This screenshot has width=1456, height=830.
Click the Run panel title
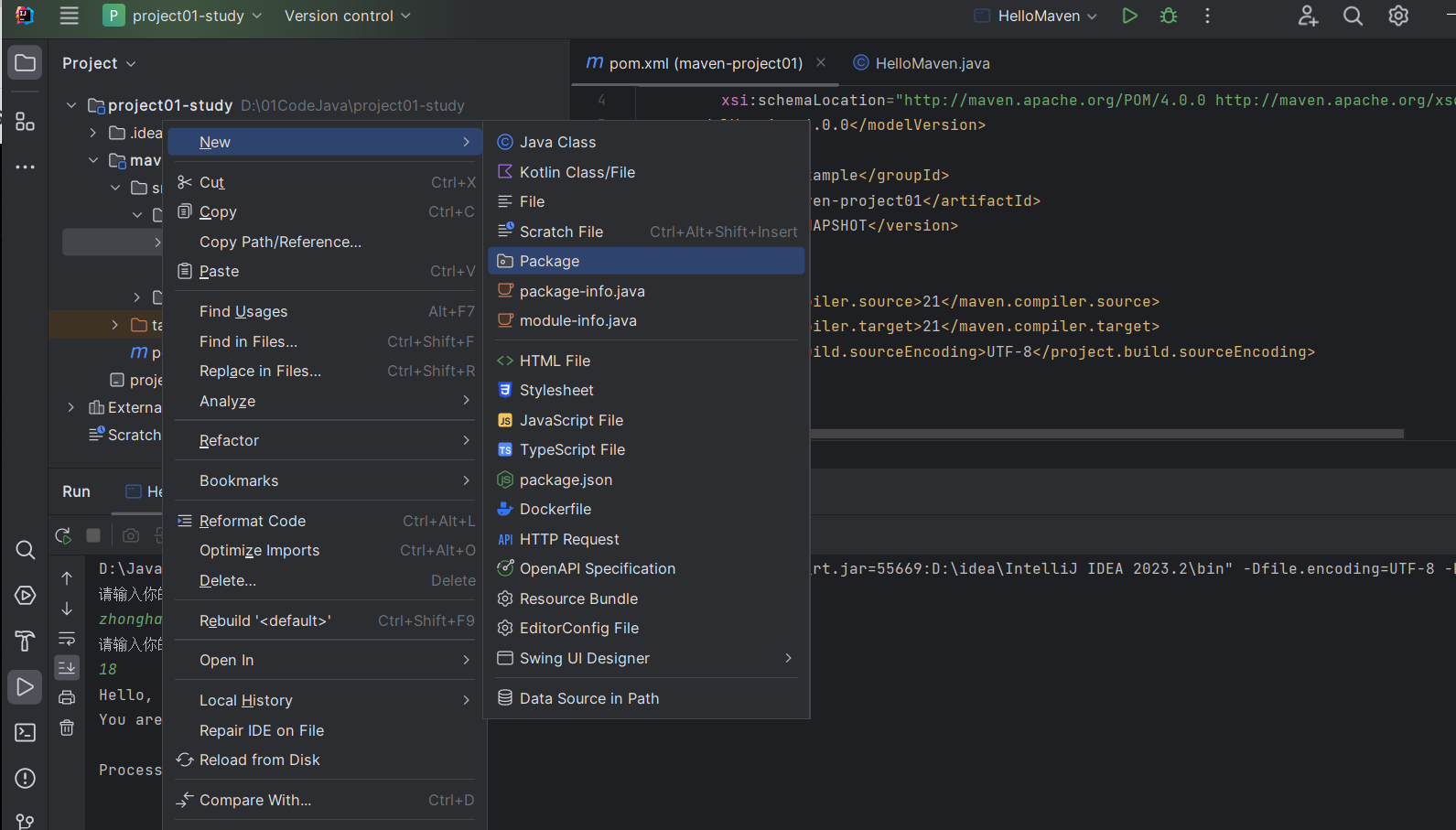(x=76, y=491)
